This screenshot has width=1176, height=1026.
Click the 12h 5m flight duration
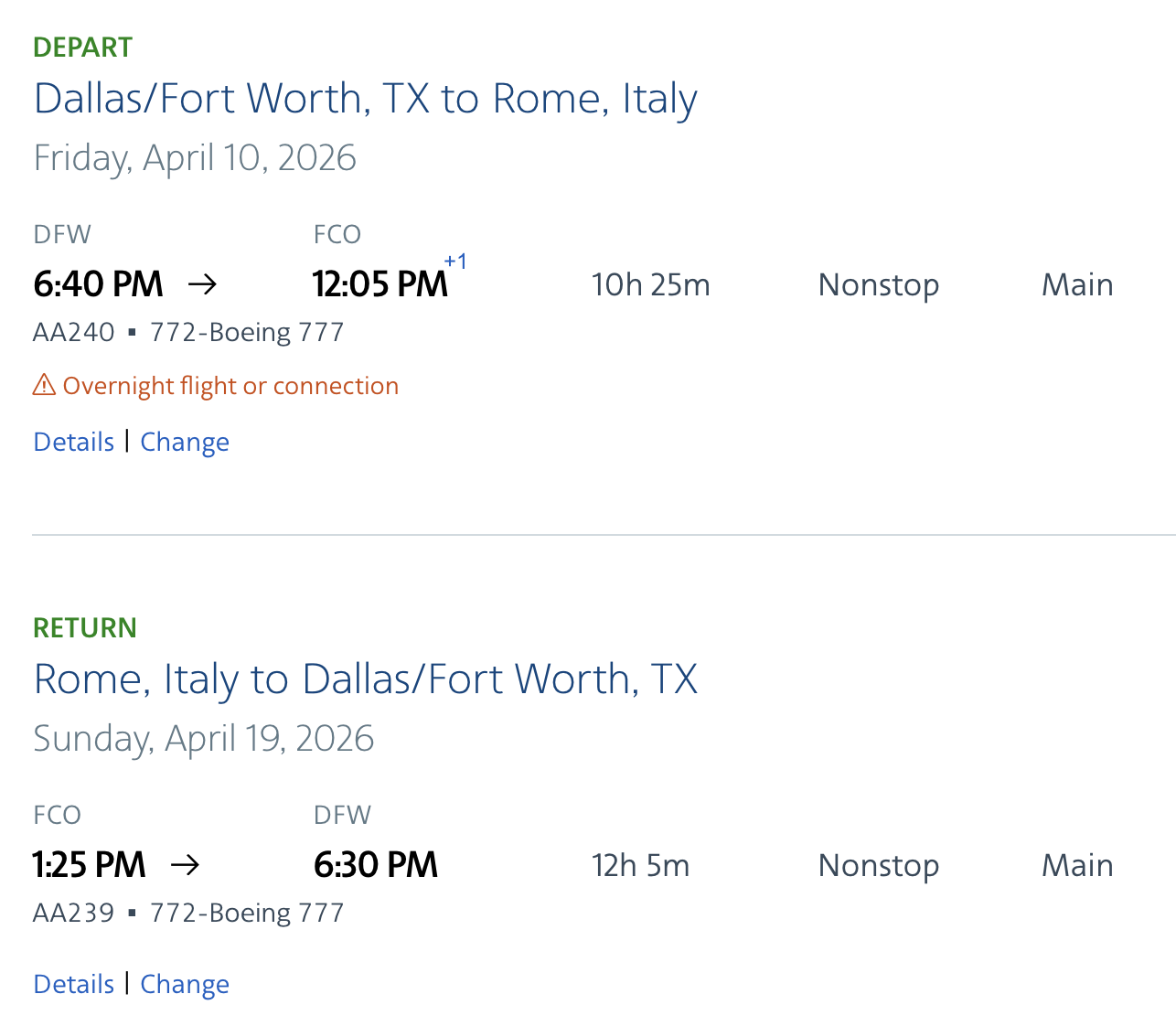pyautogui.click(x=640, y=866)
